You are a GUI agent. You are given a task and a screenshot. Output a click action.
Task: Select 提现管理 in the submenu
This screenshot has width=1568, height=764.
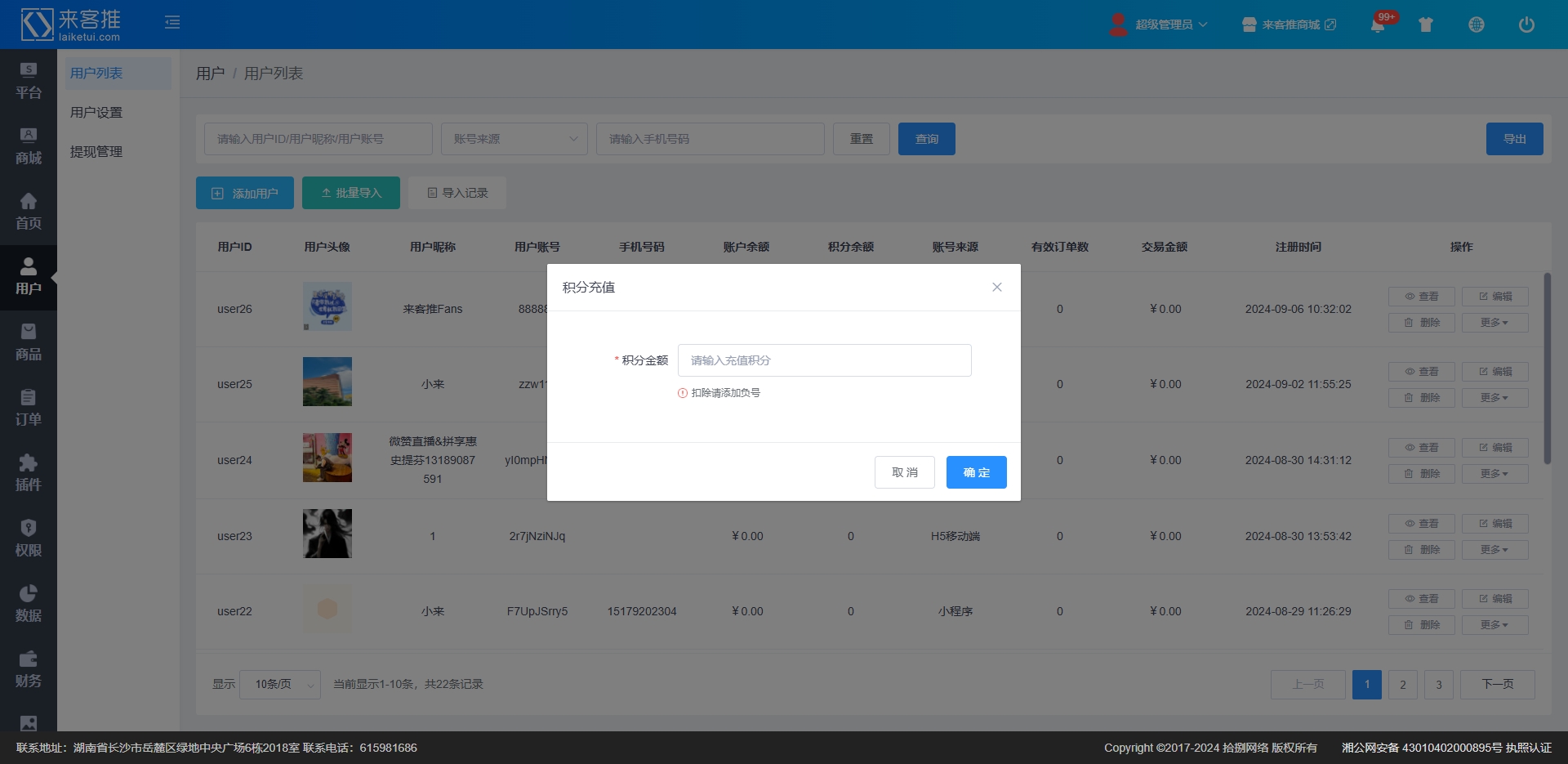click(x=96, y=152)
